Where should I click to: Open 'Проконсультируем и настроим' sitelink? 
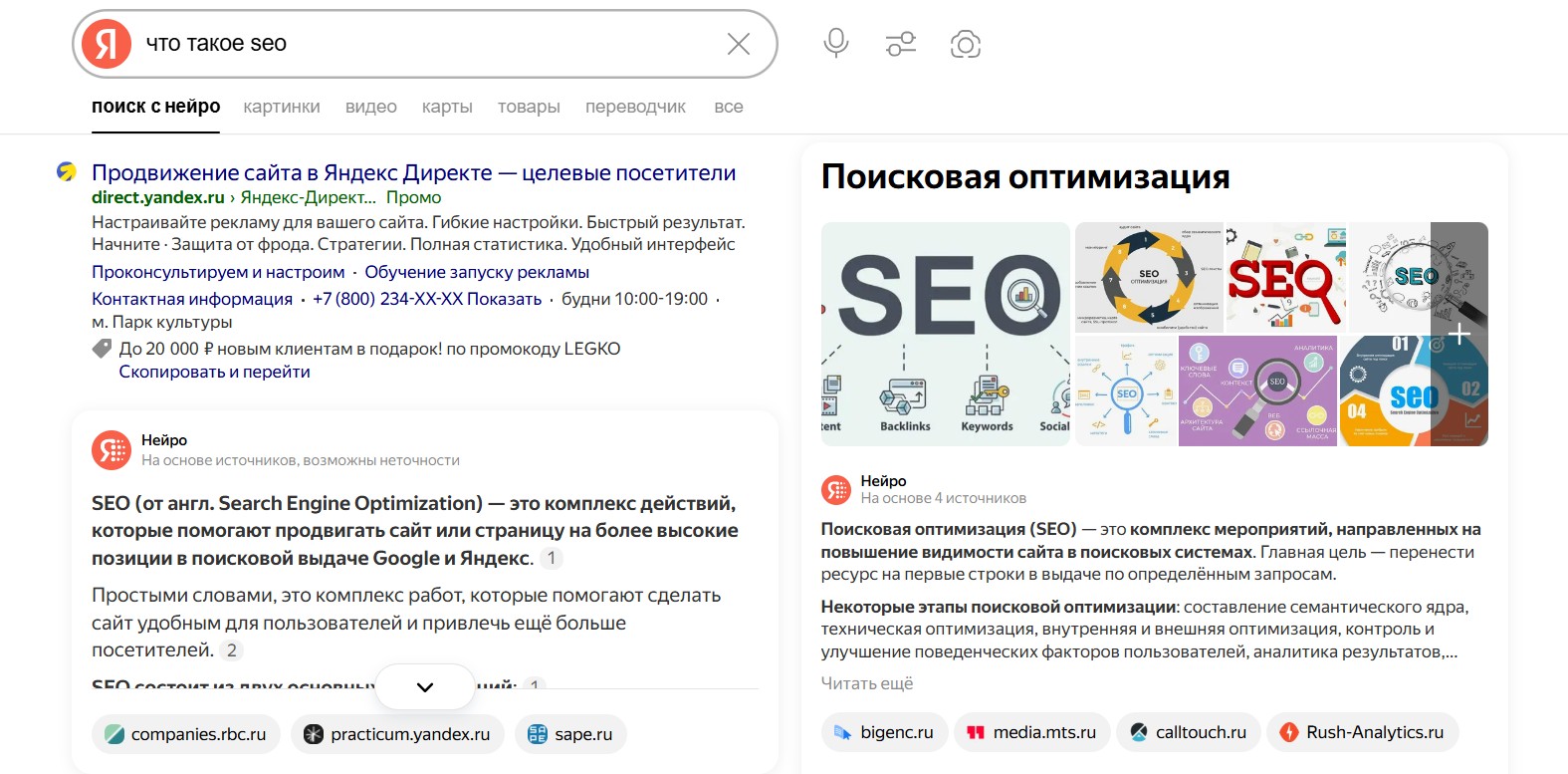218,272
